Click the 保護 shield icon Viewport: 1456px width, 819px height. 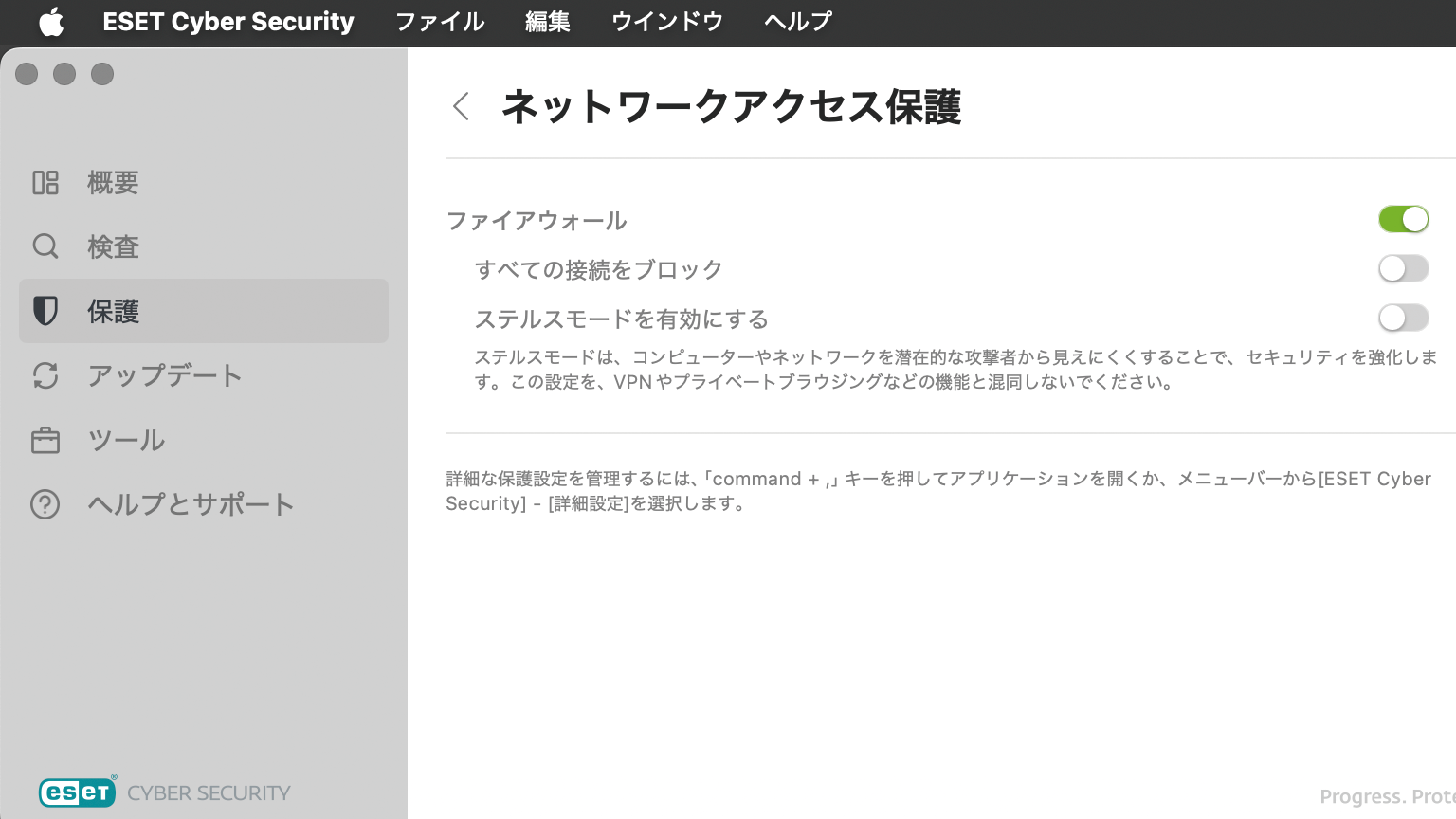tap(45, 311)
